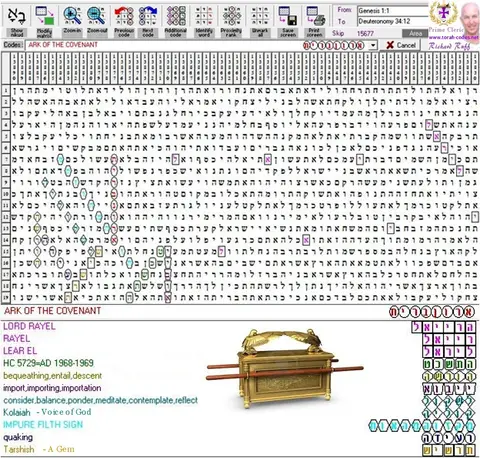The image size is (480, 458).
Task: Expand the Codes dropdown arrow
Action: 374,45
